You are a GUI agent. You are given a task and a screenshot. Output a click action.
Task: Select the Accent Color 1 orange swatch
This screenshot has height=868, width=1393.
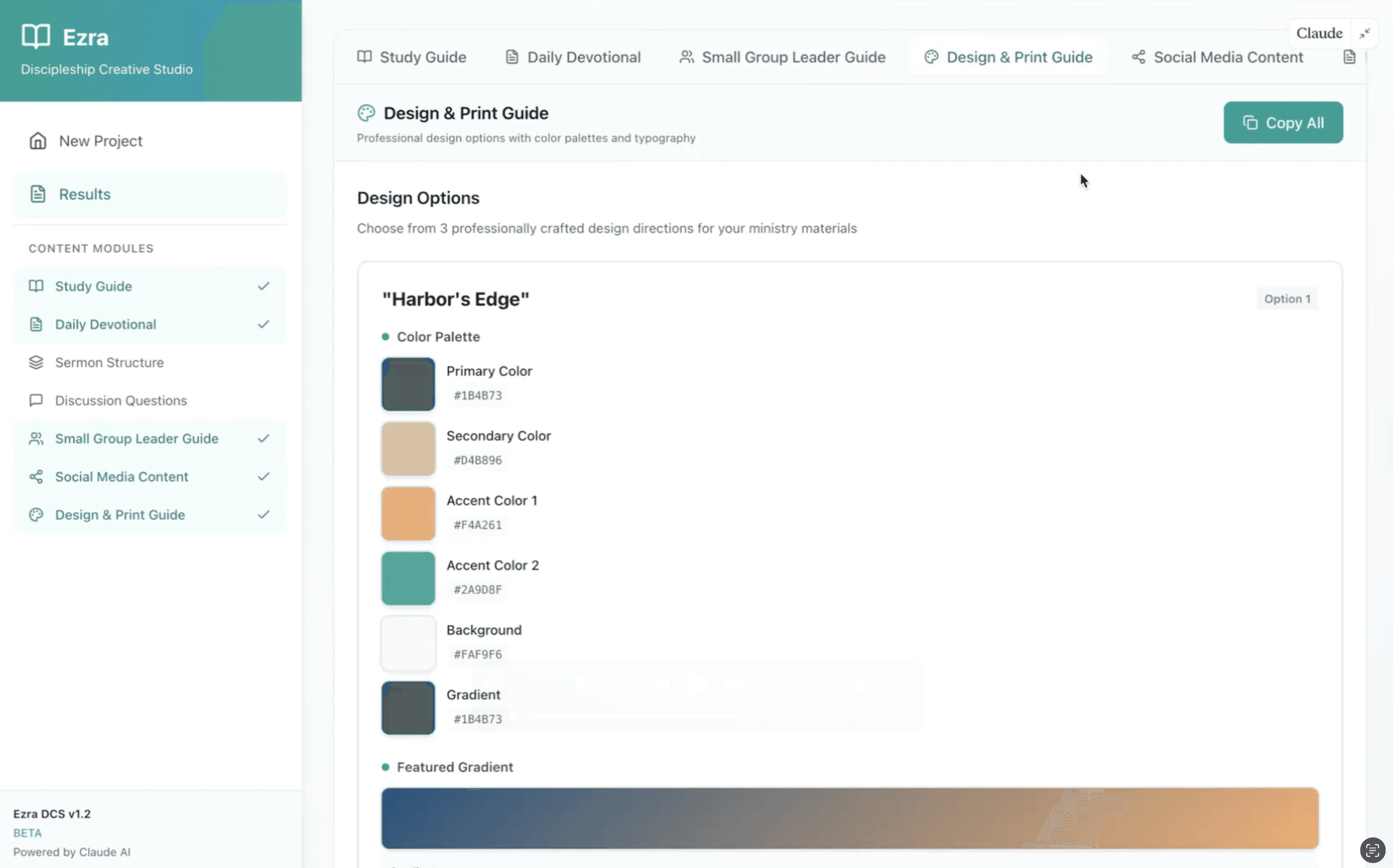tap(408, 513)
